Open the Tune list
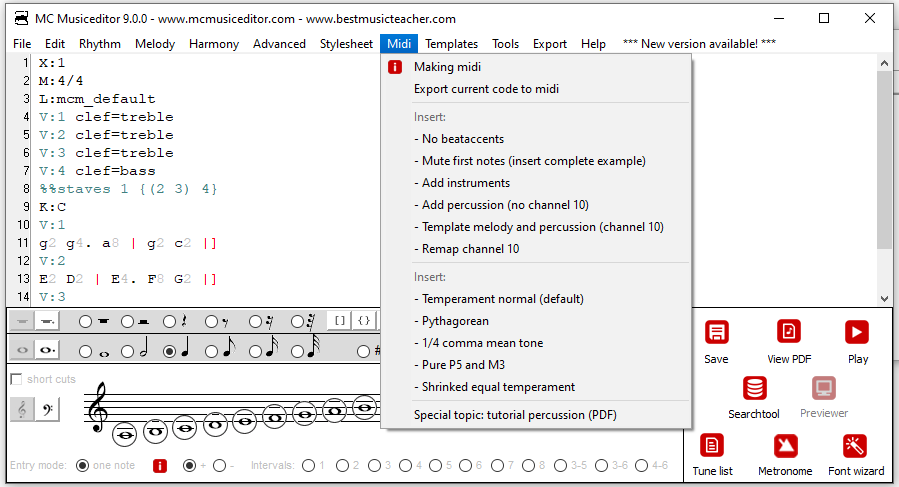 [712, 445]
